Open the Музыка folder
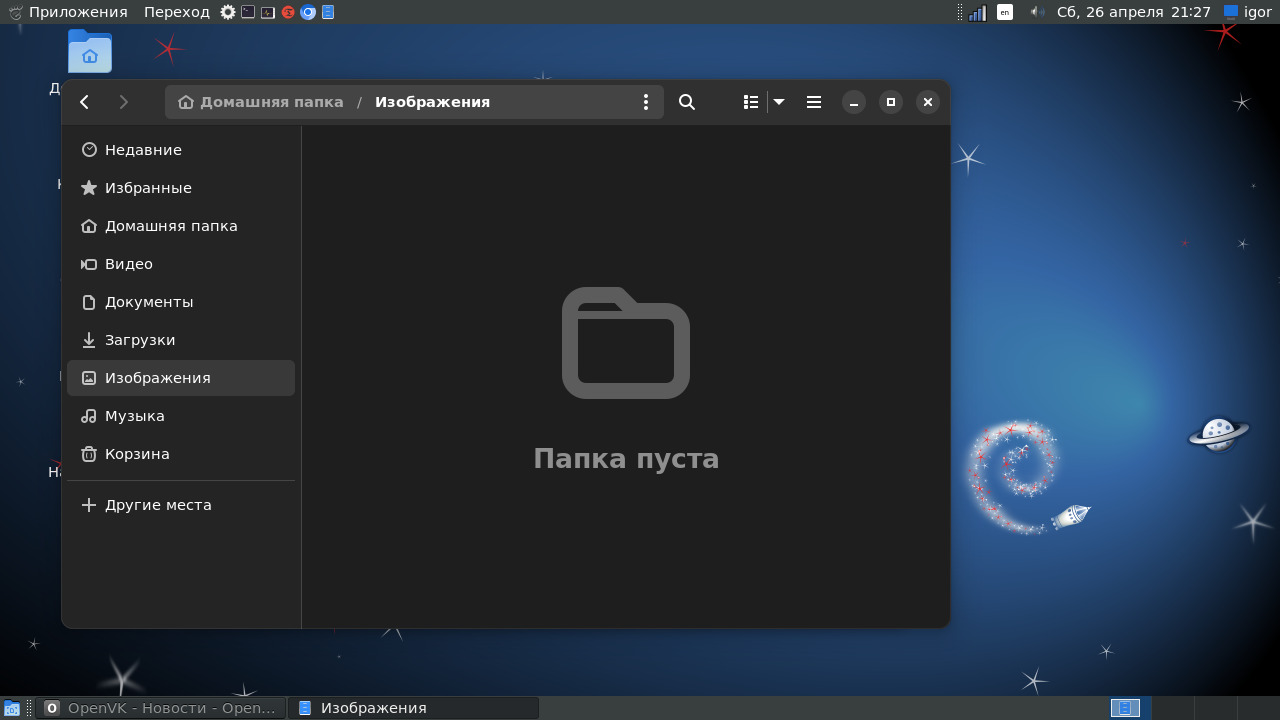Screen dimensions: 1280x720 click(135, 416)
